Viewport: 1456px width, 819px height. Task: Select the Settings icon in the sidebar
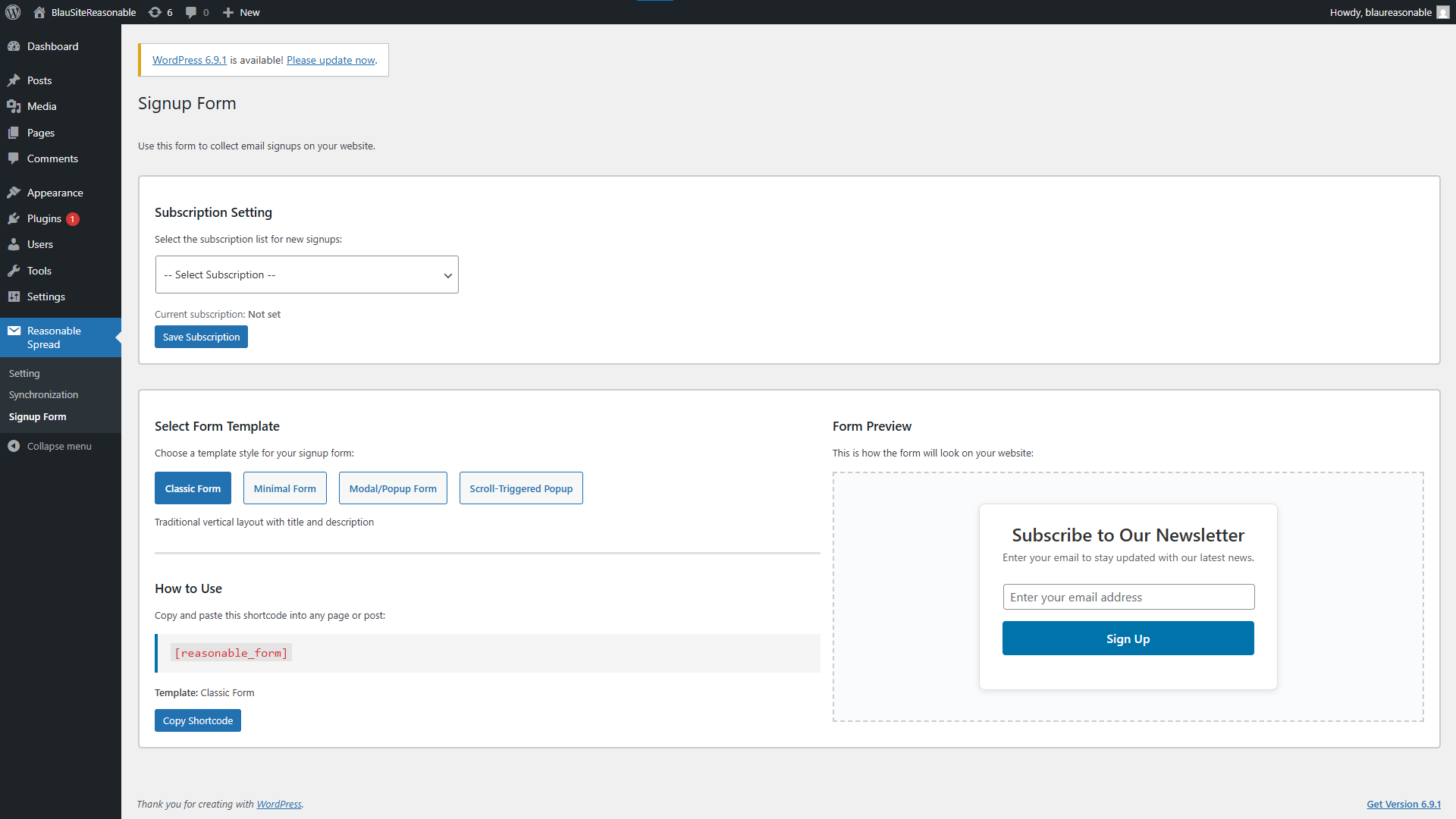coord(15,297)
